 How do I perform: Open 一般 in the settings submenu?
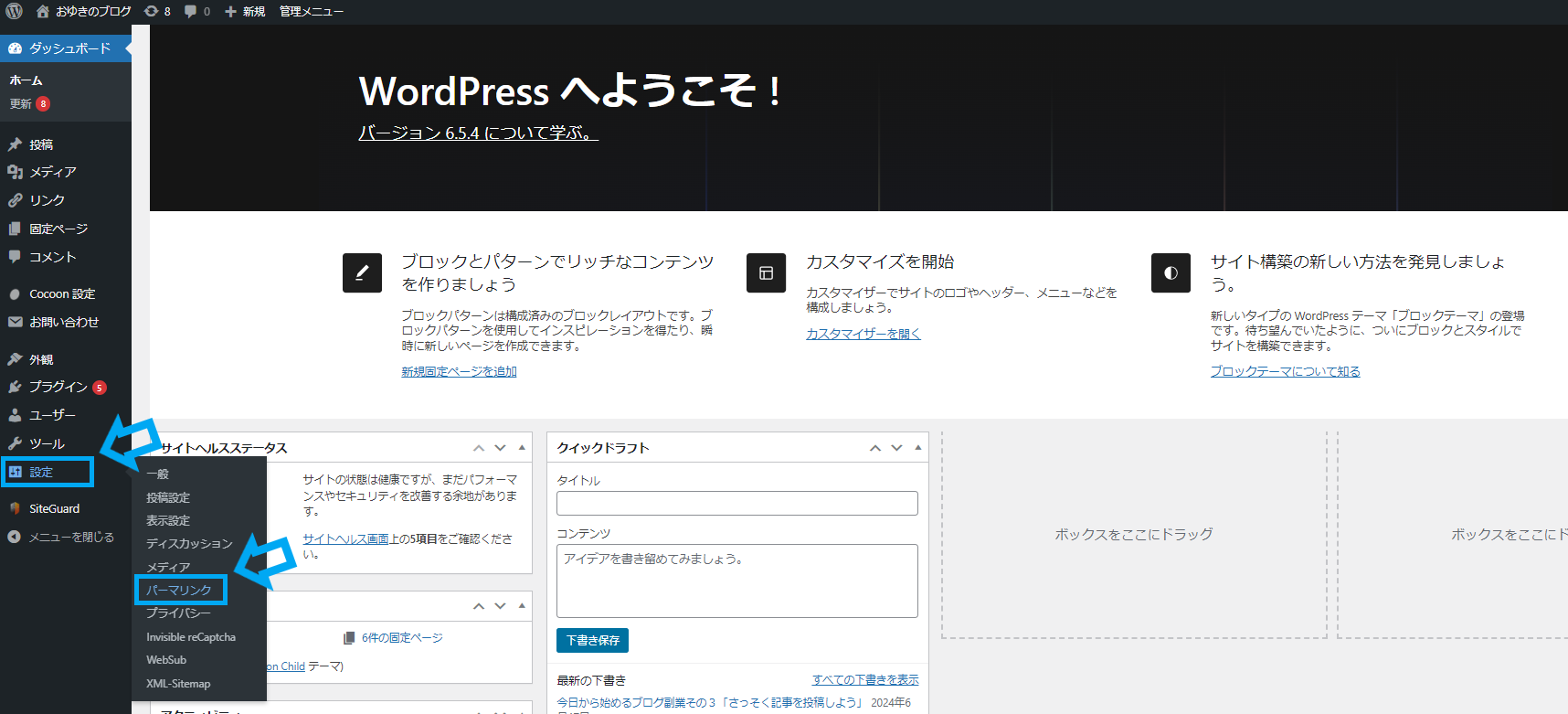coord(157,474)
